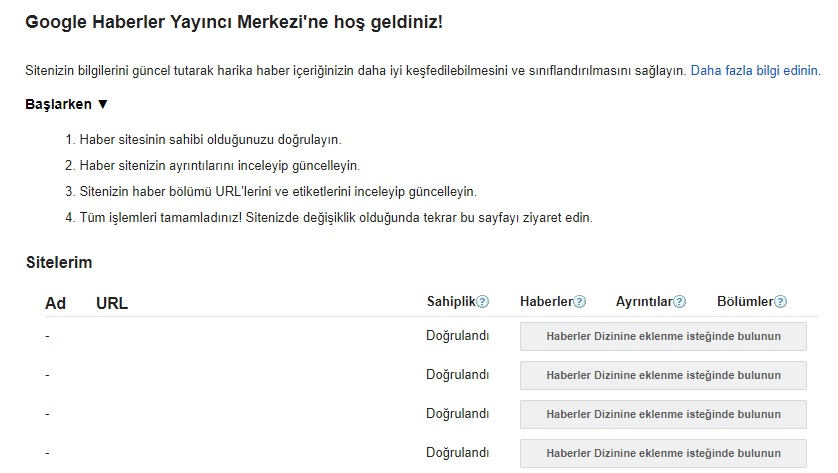Click the Doğrulandı status in first row

coord(457,336)
